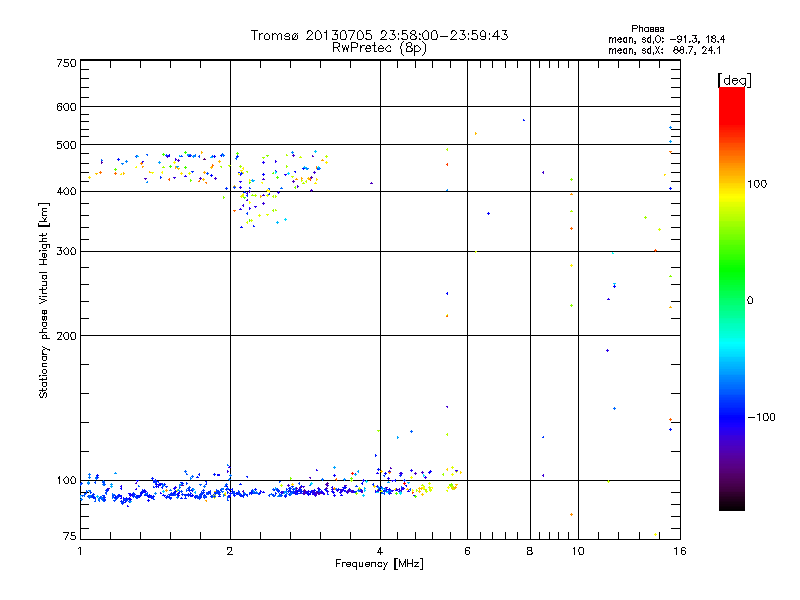This screenshot has height=600, width=800.
Task: Click the phase colorbar
Action: 732,298
